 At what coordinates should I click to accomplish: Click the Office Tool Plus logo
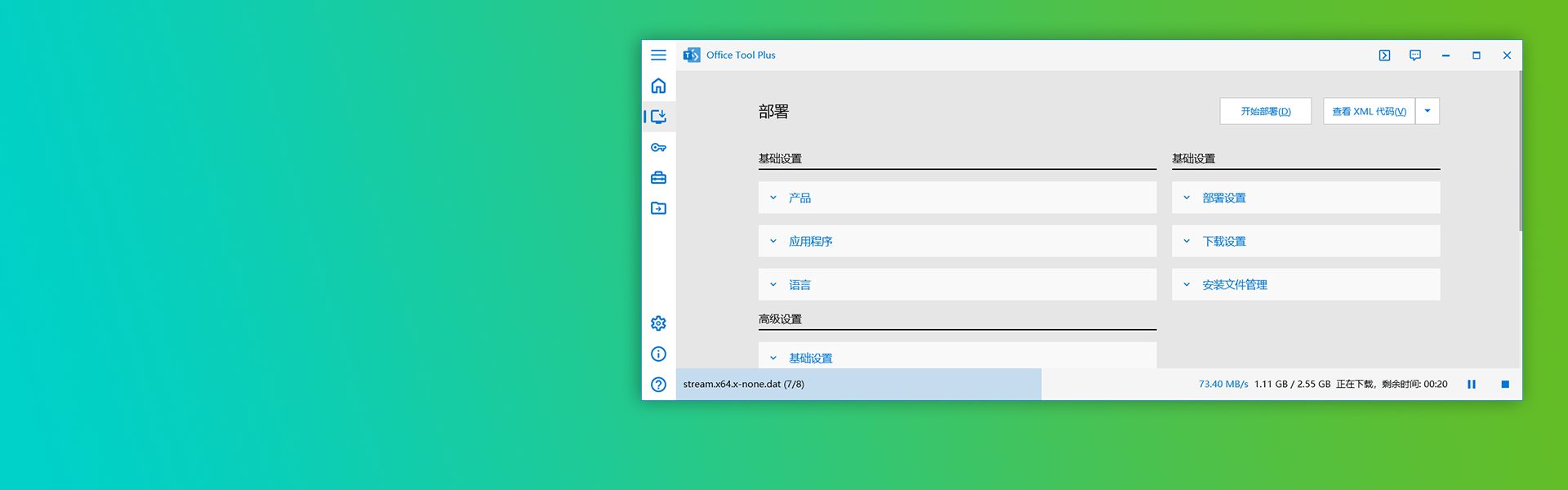click(x=692, y=55)
